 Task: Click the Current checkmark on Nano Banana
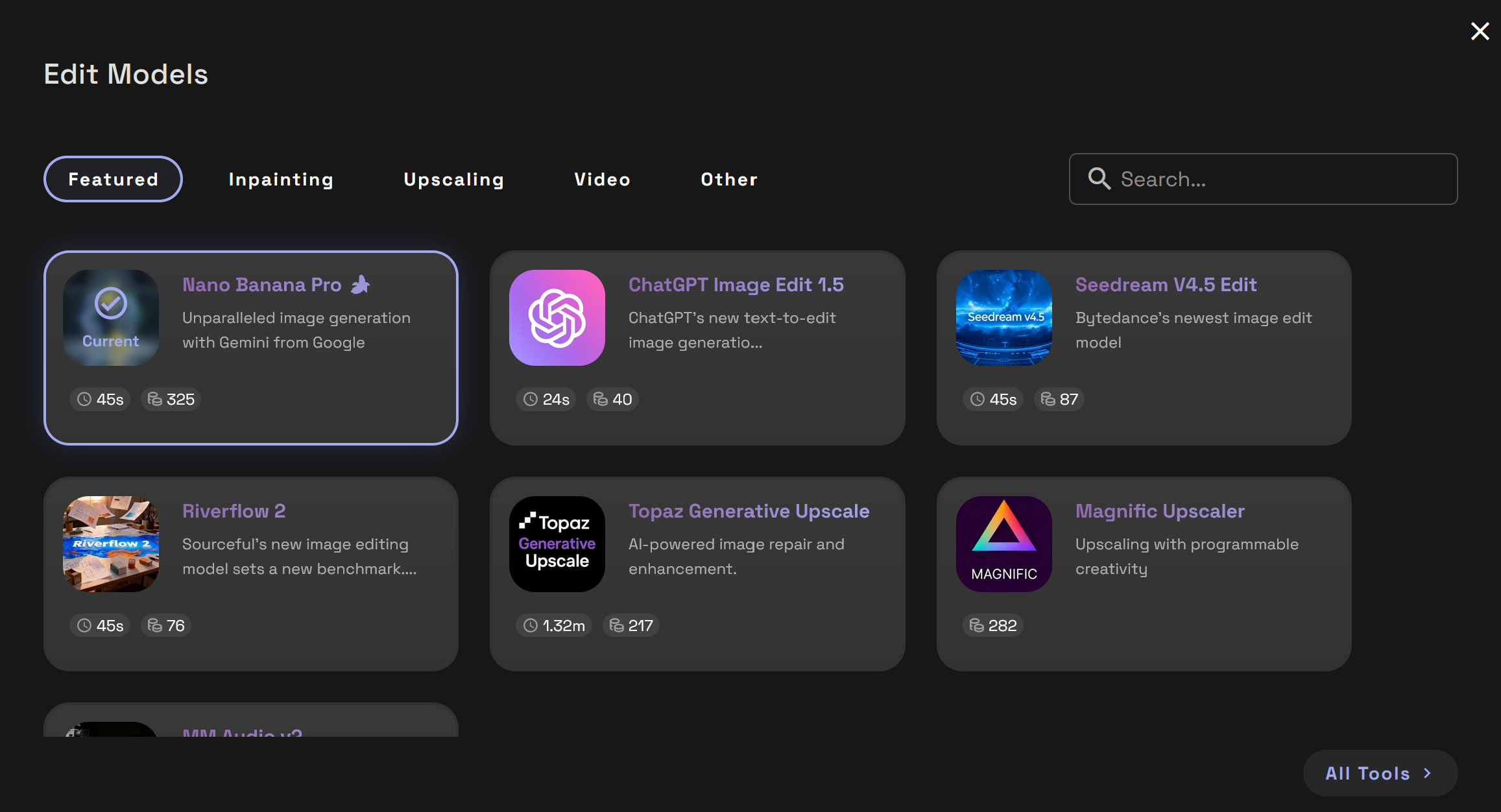(x=111, y=304)
